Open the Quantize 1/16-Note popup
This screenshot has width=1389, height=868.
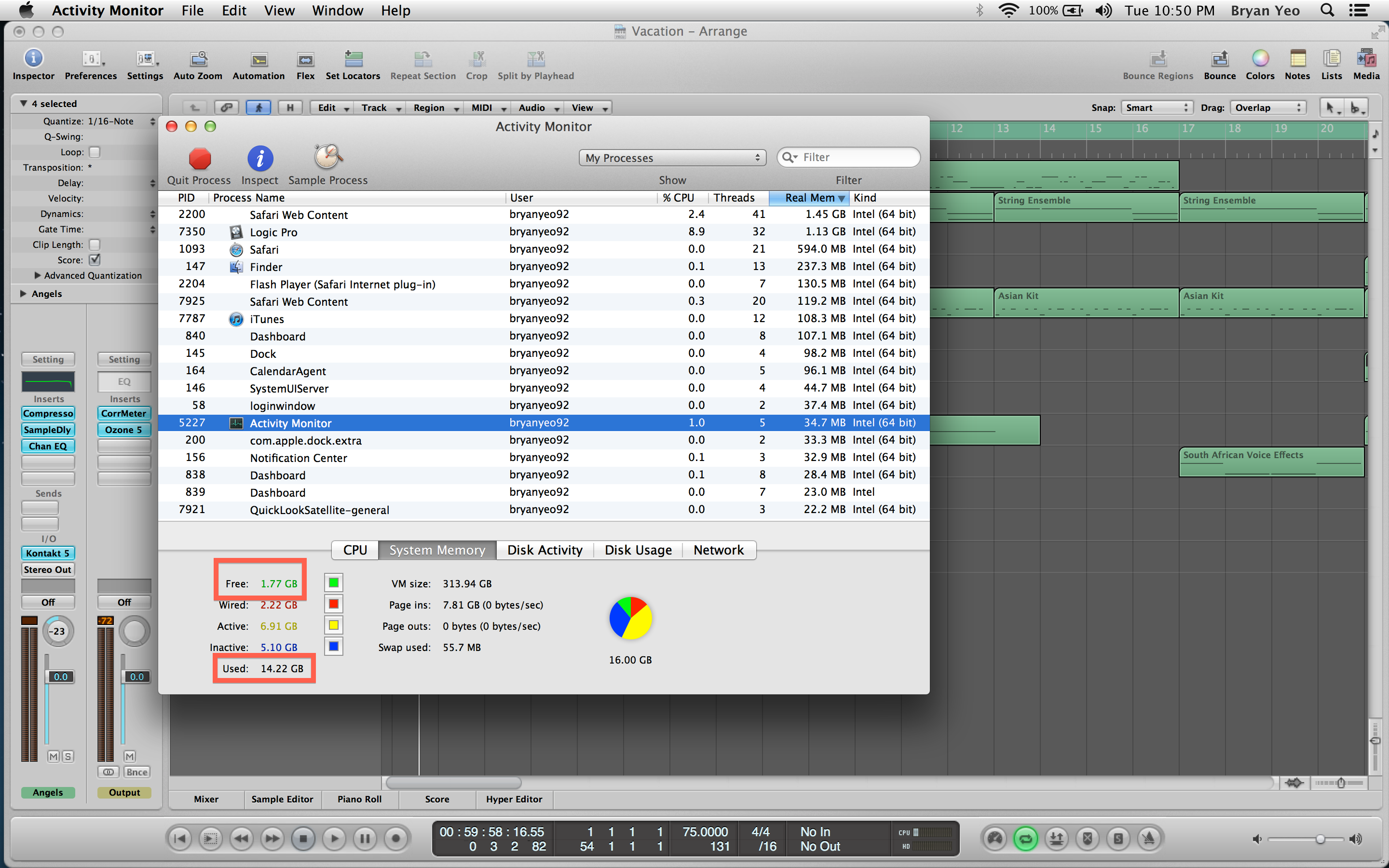(x=122, y=121)
